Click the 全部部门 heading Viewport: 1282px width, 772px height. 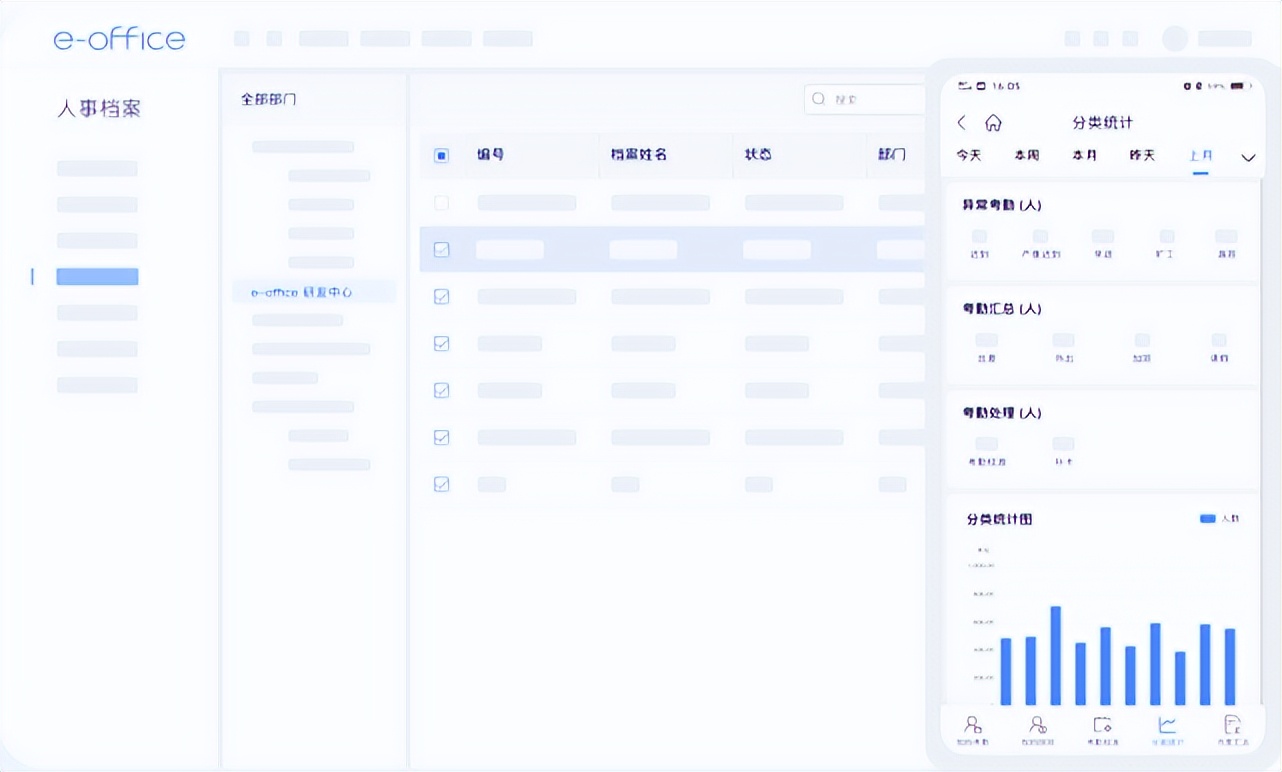(x=268, y=100)
